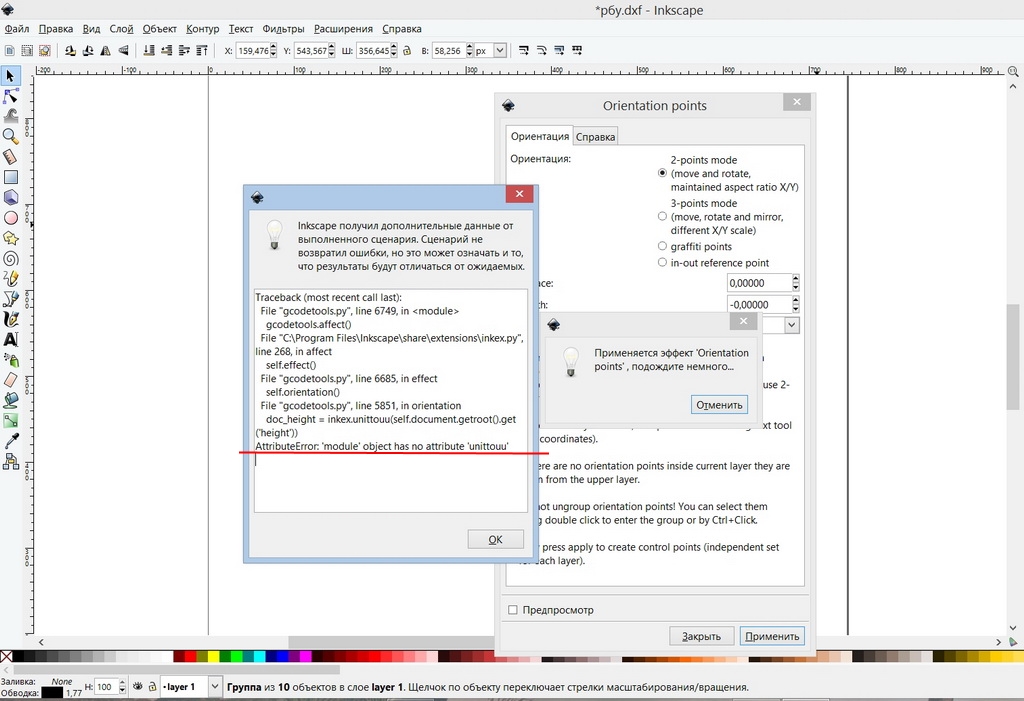The image size is (1024, 701).
Task: Click Rotate 90° counter-clockwise icon
Action: point(70,50)
